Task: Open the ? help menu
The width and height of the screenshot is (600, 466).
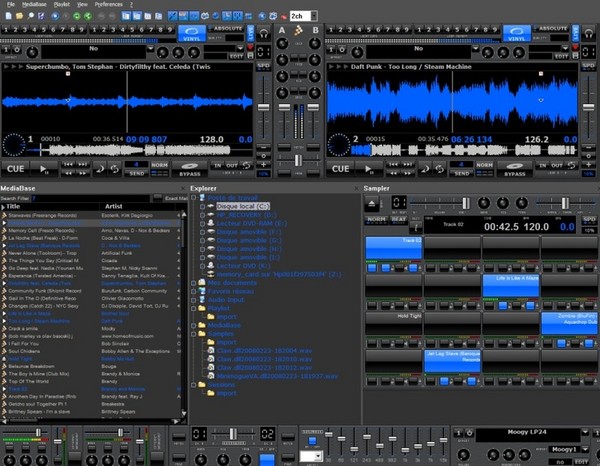Action: tap(132, 4)
